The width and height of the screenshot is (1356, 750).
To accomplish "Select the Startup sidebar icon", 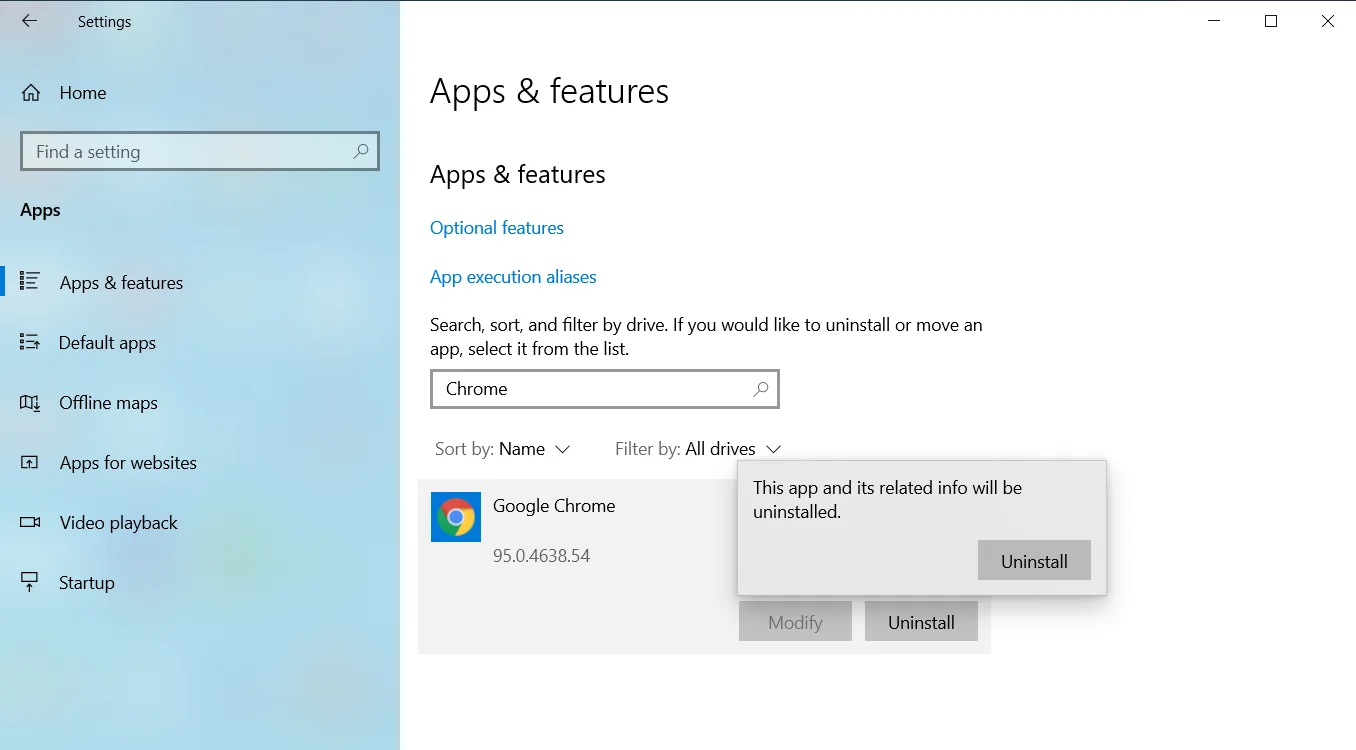I will pos(29,582).
